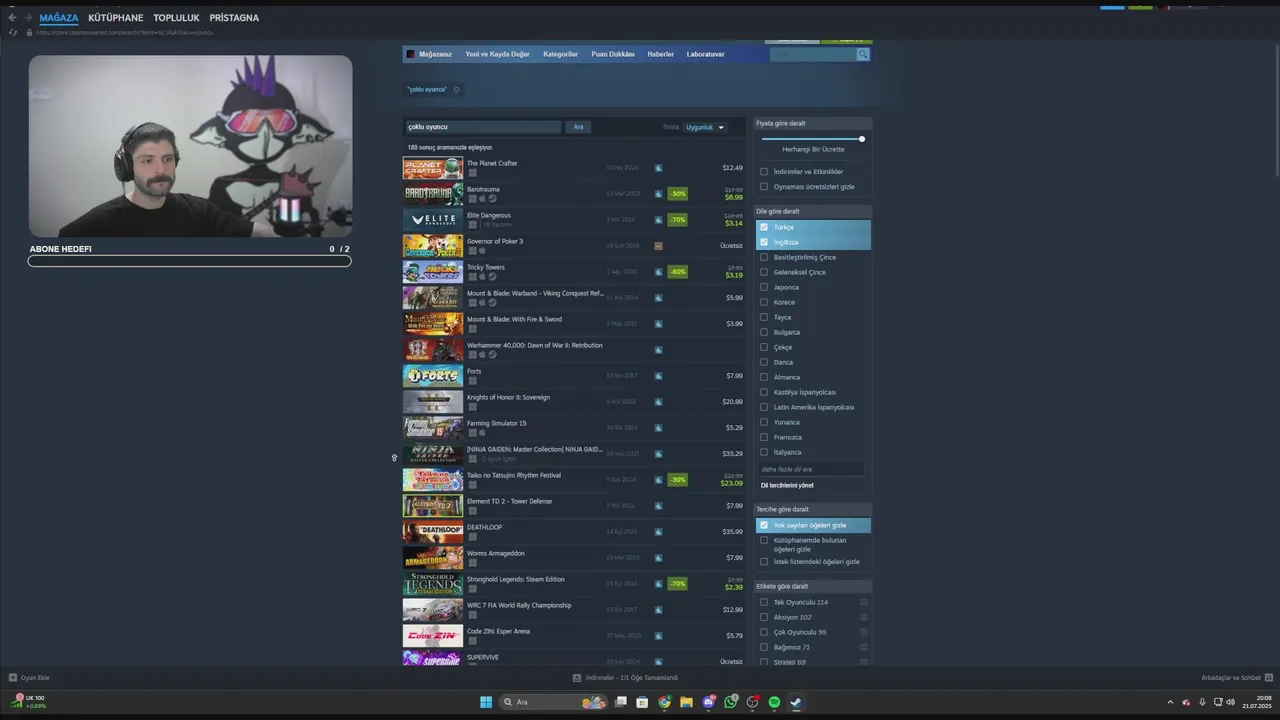Screen dimensions: 1280x720
Task: Click the Mağazanız avatar icon
Action: pyautogui.click(x=410, y=54)
